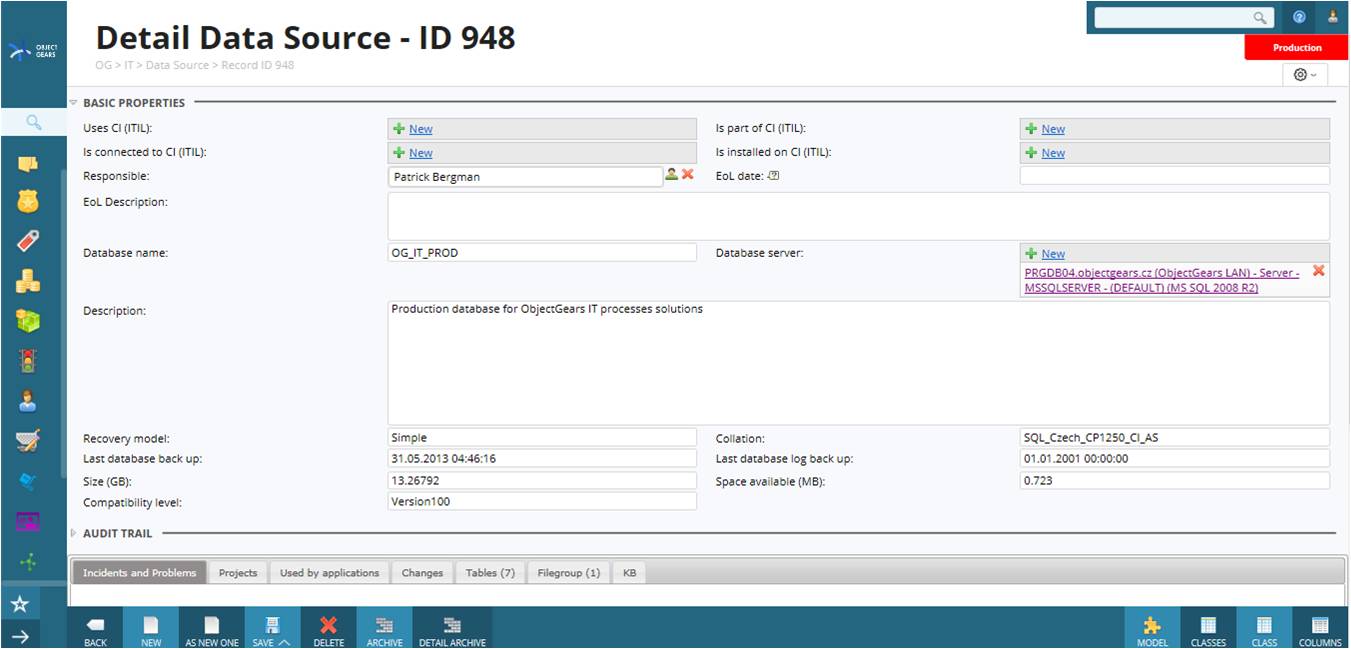Switch to the Projects tab
This screenshot has width=1351, height=649.
pos(238,573)
